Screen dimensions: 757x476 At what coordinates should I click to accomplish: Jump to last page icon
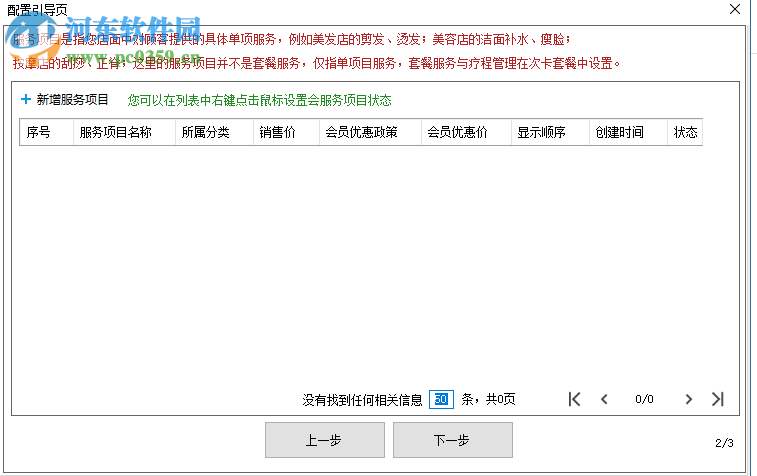pos(718,399)
